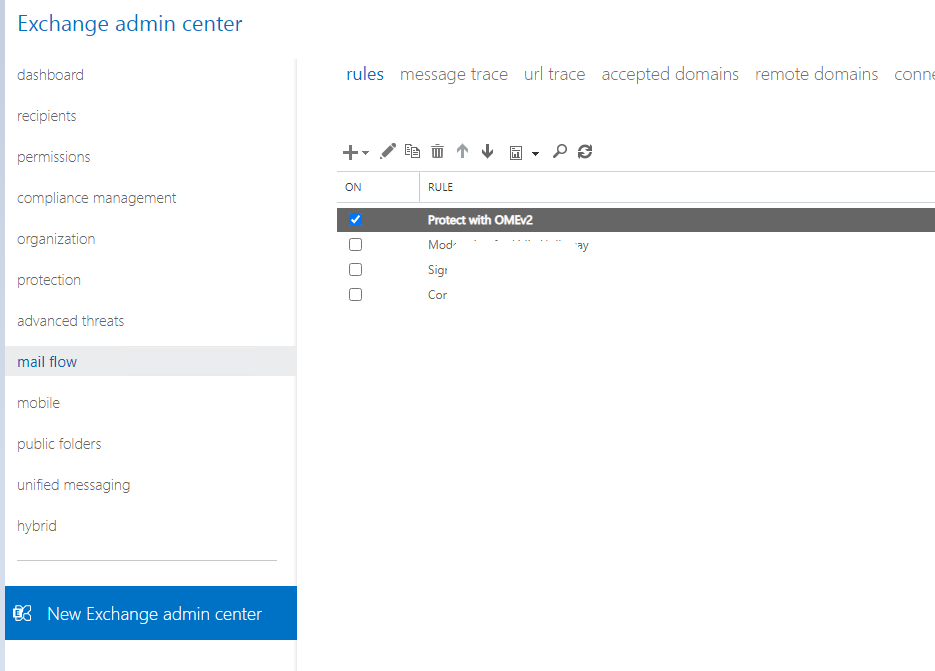Add a new rule with the plus icon
The width and height of the screenshot is (935, 671).
click(350, 152)
